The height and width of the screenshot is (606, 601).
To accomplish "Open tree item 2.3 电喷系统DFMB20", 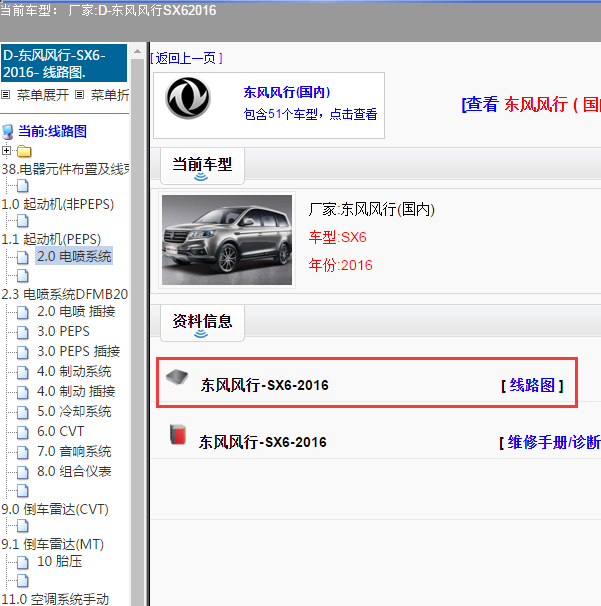I will click(65, 294).
